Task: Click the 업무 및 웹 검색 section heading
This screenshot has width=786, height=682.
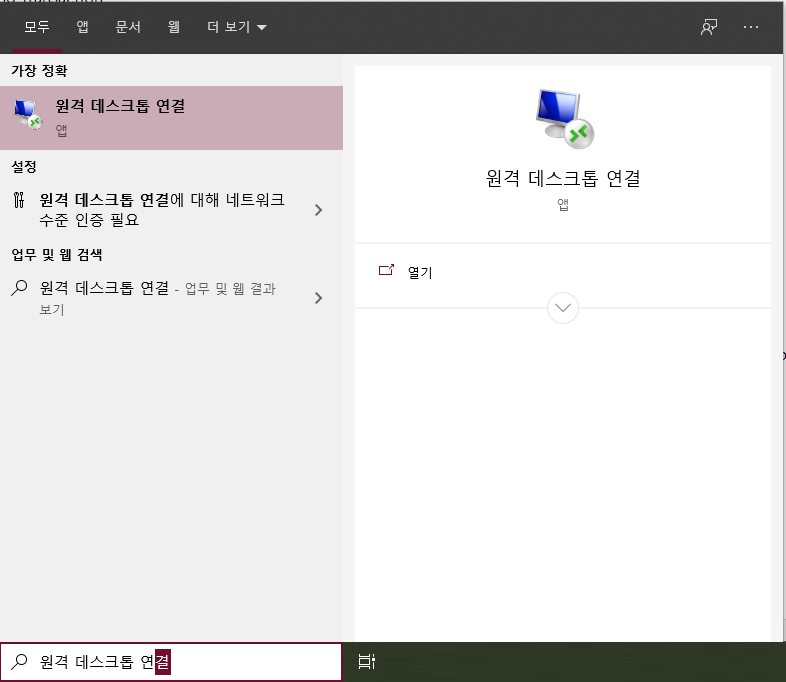Action: click(x=57, y=255)
